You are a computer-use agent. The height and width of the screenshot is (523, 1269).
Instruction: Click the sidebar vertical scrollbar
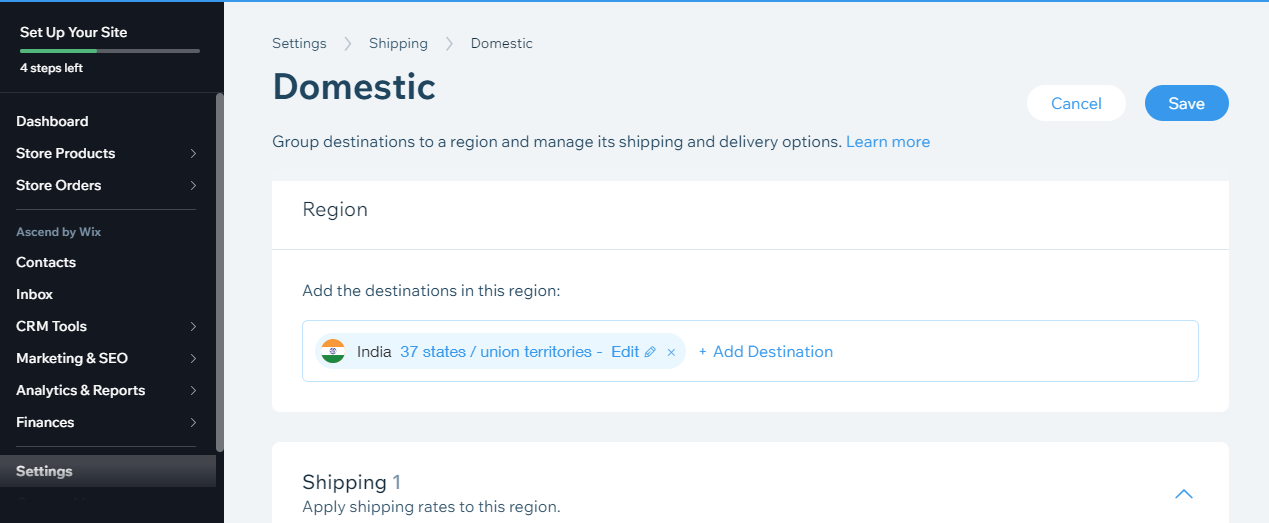pyautogui.click(x=220, y=270)
